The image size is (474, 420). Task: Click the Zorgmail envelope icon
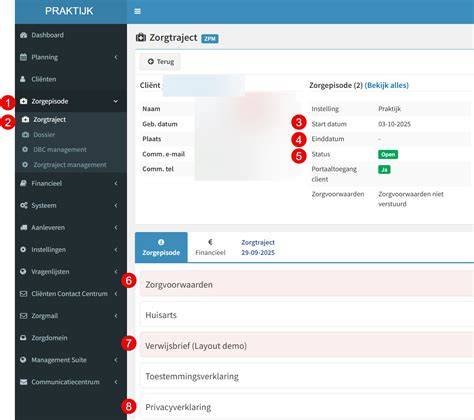coord(23,316)
